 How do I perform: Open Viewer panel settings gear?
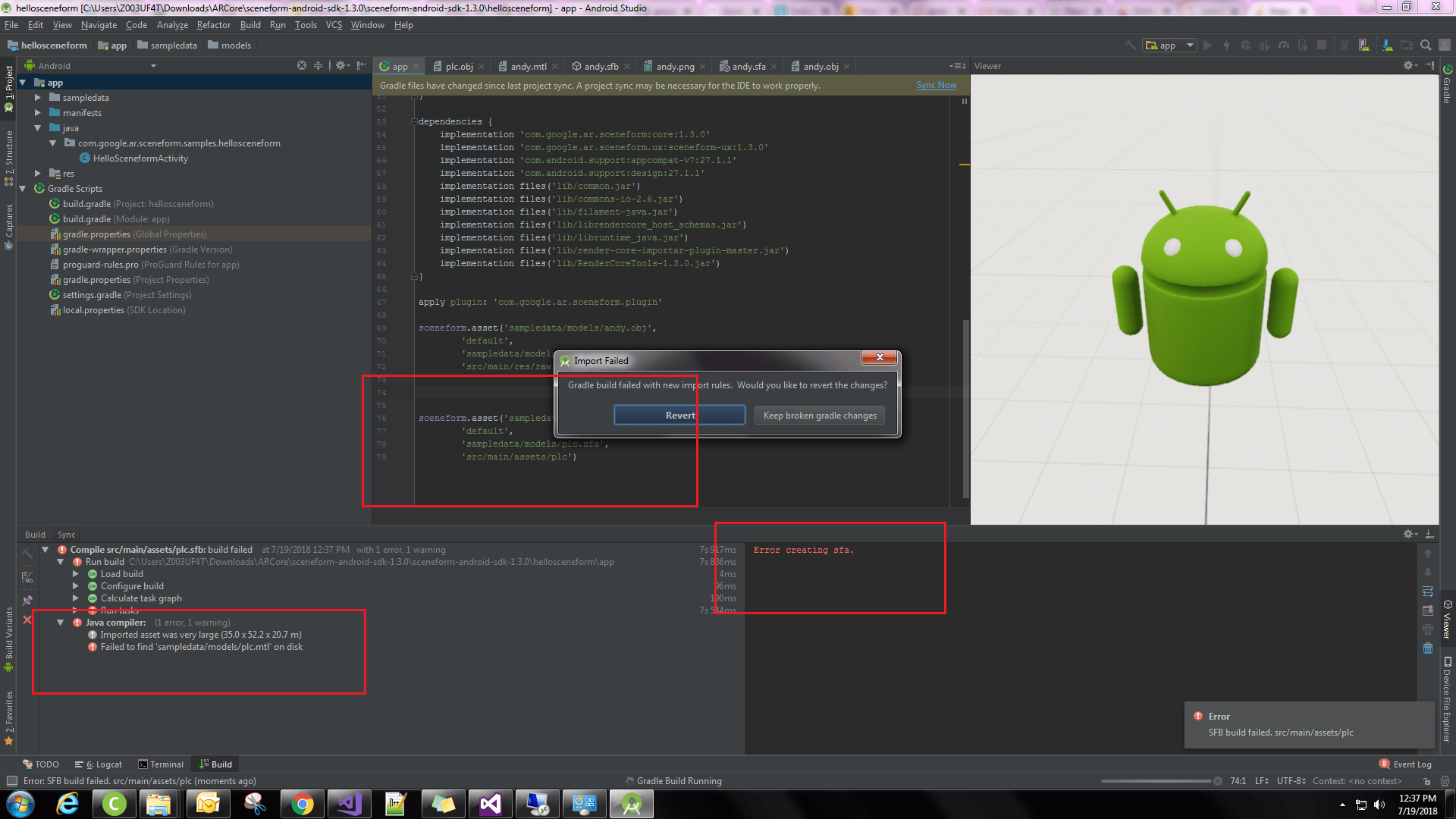[1408, 66]
